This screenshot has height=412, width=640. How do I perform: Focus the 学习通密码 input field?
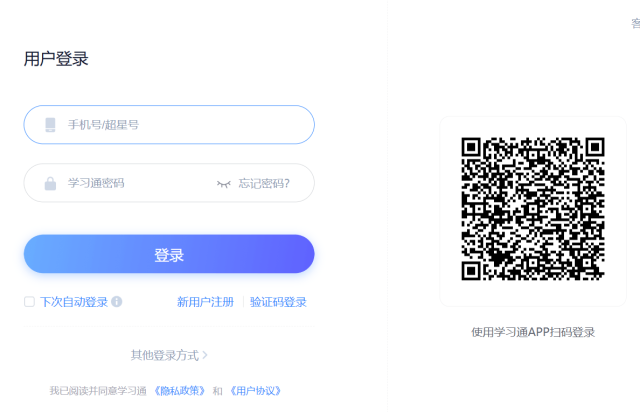click(x=169, y=183)
